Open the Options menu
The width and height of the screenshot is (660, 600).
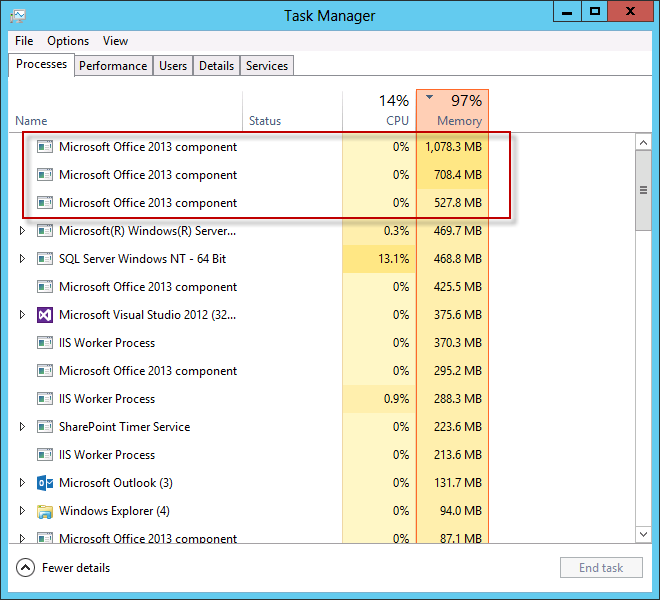pos(68,41)
